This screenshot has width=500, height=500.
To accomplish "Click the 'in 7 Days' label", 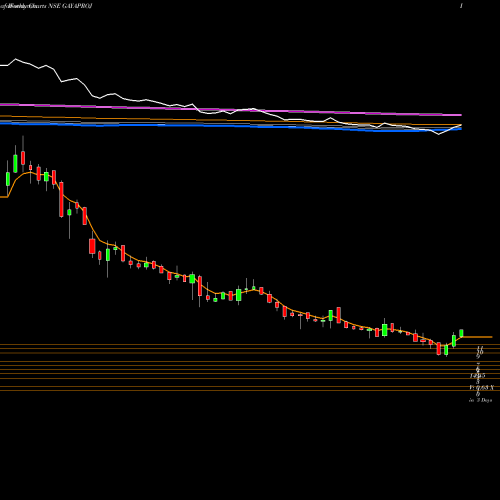I will coord(480,400).
